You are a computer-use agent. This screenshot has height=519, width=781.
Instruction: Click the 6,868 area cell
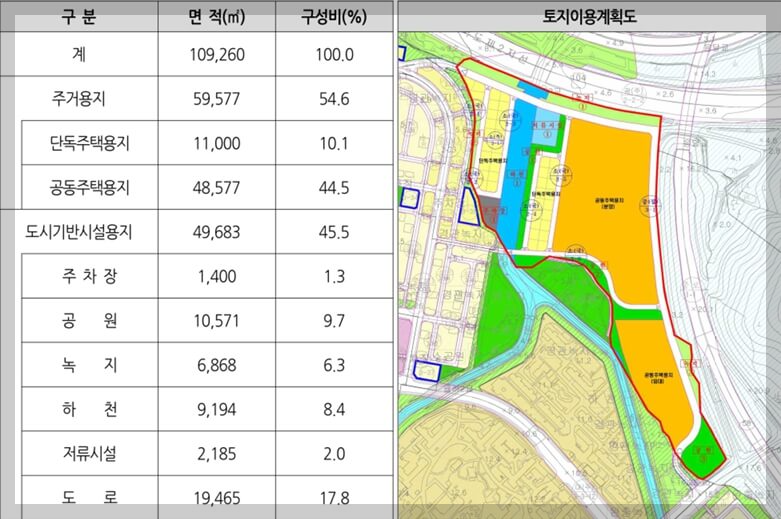217,365
